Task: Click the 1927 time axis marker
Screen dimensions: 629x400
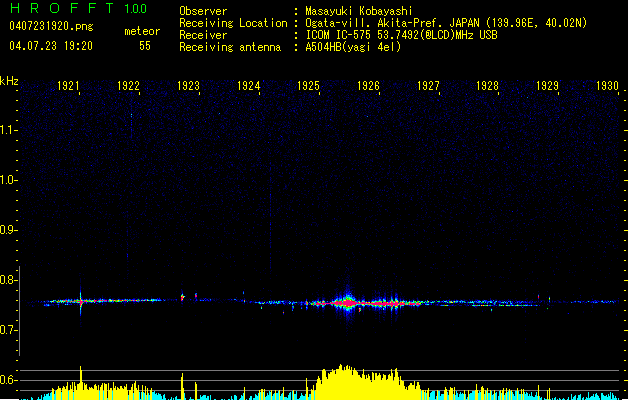Action: click(428, 86)
